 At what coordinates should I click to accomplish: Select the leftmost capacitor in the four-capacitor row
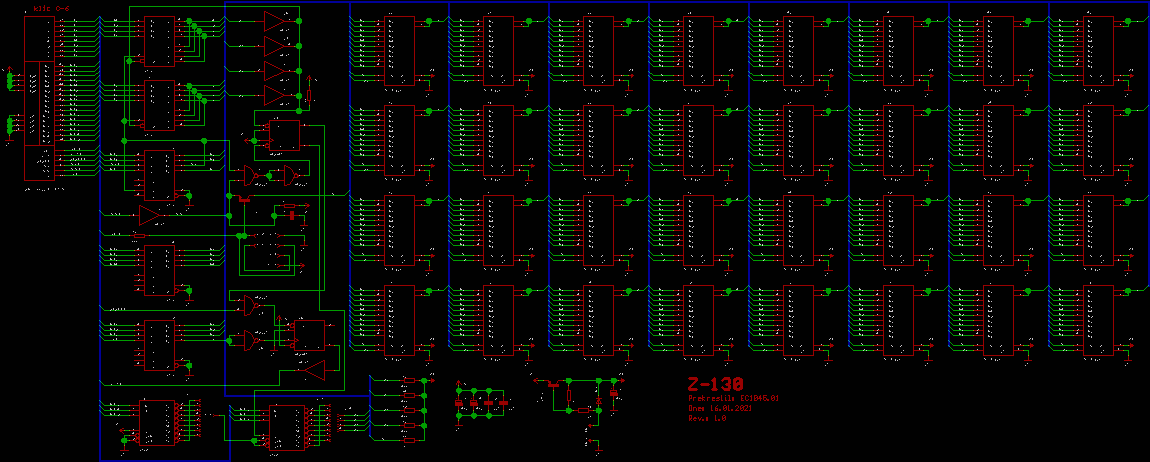(460, 402)
